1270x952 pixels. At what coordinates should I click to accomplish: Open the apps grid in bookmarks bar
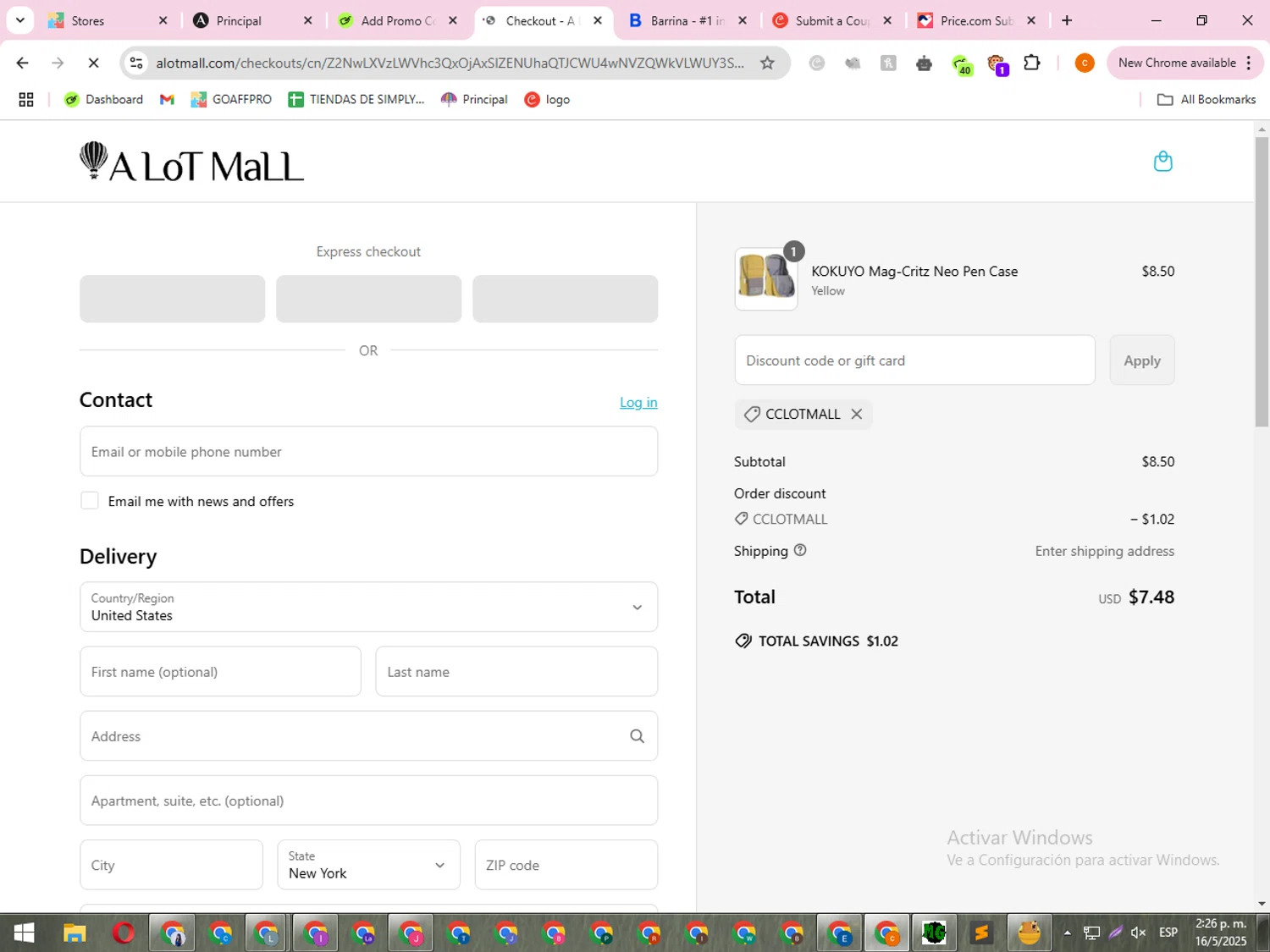(26, 100)
